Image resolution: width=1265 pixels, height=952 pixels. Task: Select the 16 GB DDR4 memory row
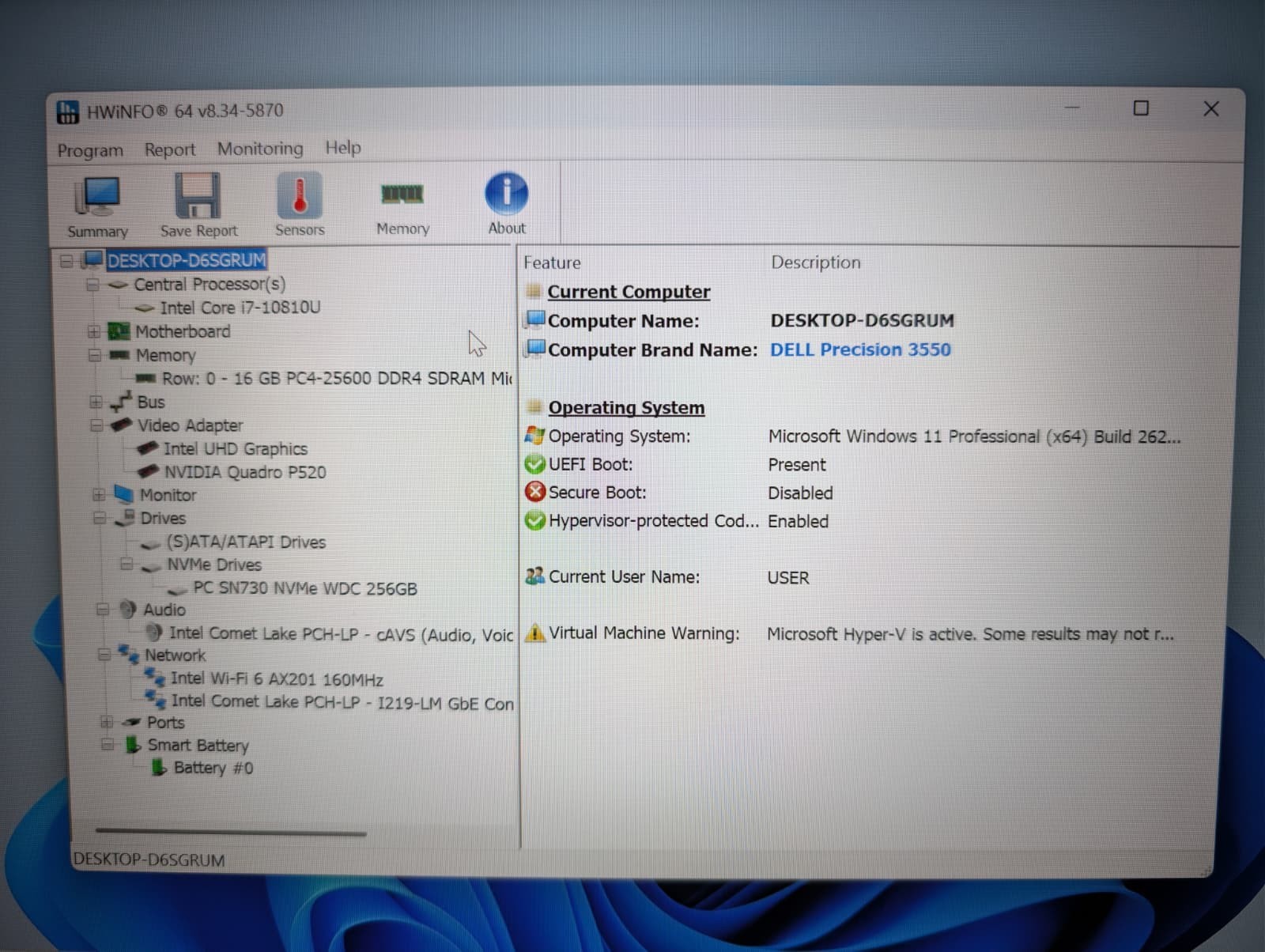click(x=337, y=378)
